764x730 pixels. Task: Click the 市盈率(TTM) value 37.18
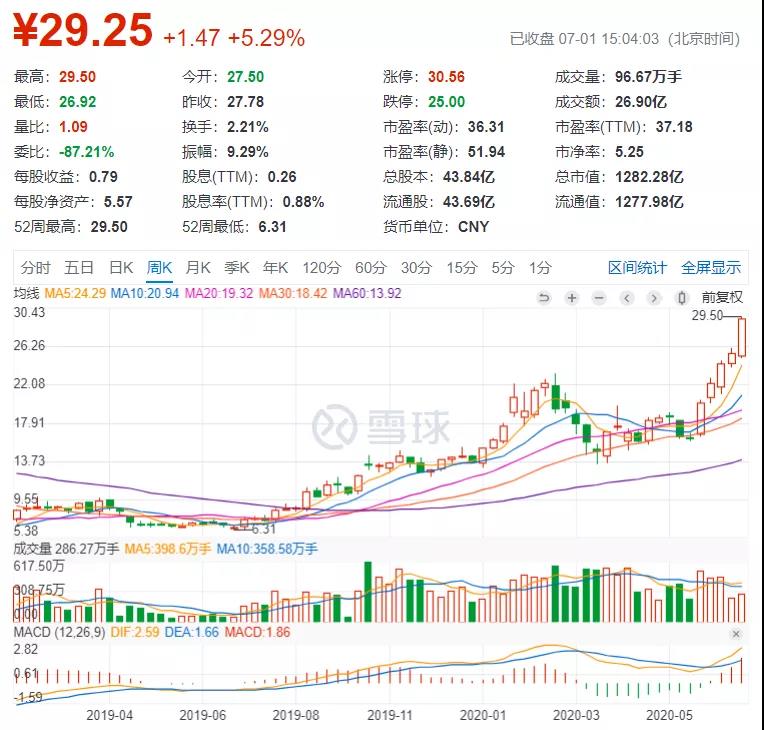pos(674,127)
